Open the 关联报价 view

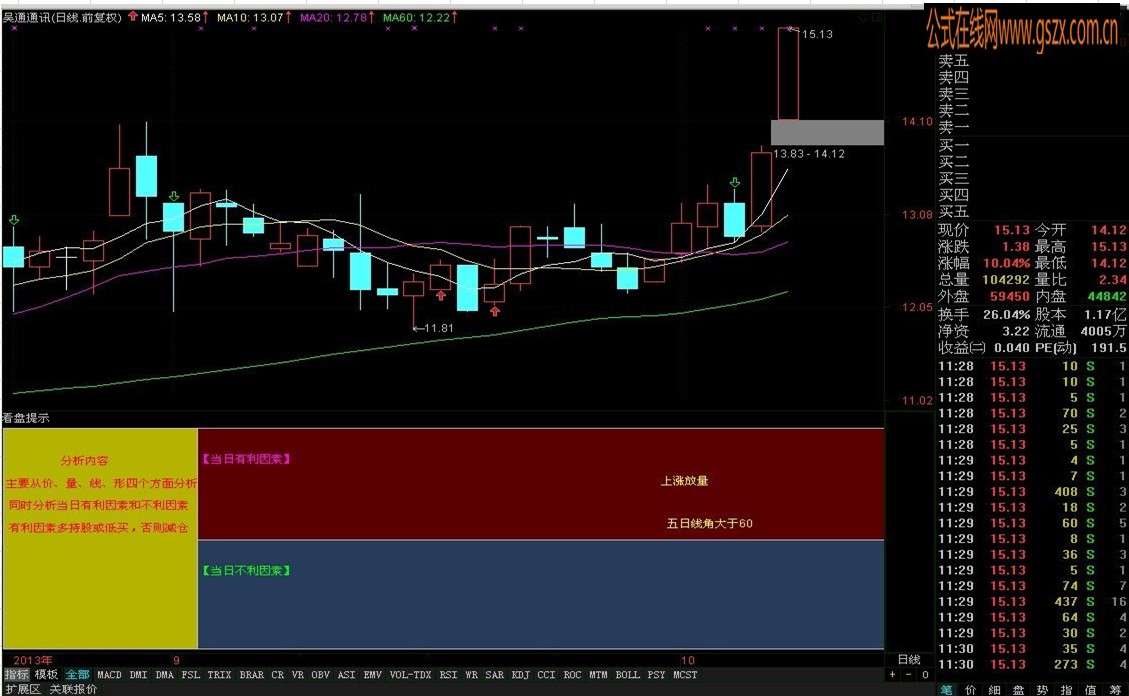(73, 689)
